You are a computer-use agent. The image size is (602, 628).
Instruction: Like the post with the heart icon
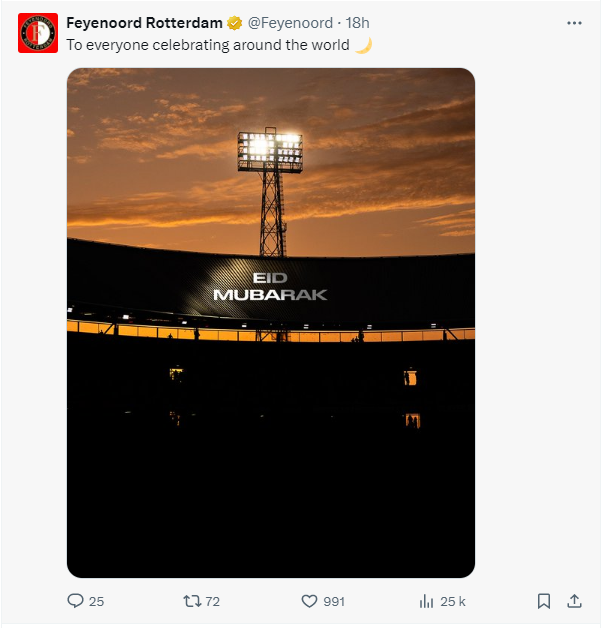pos(309,601)
